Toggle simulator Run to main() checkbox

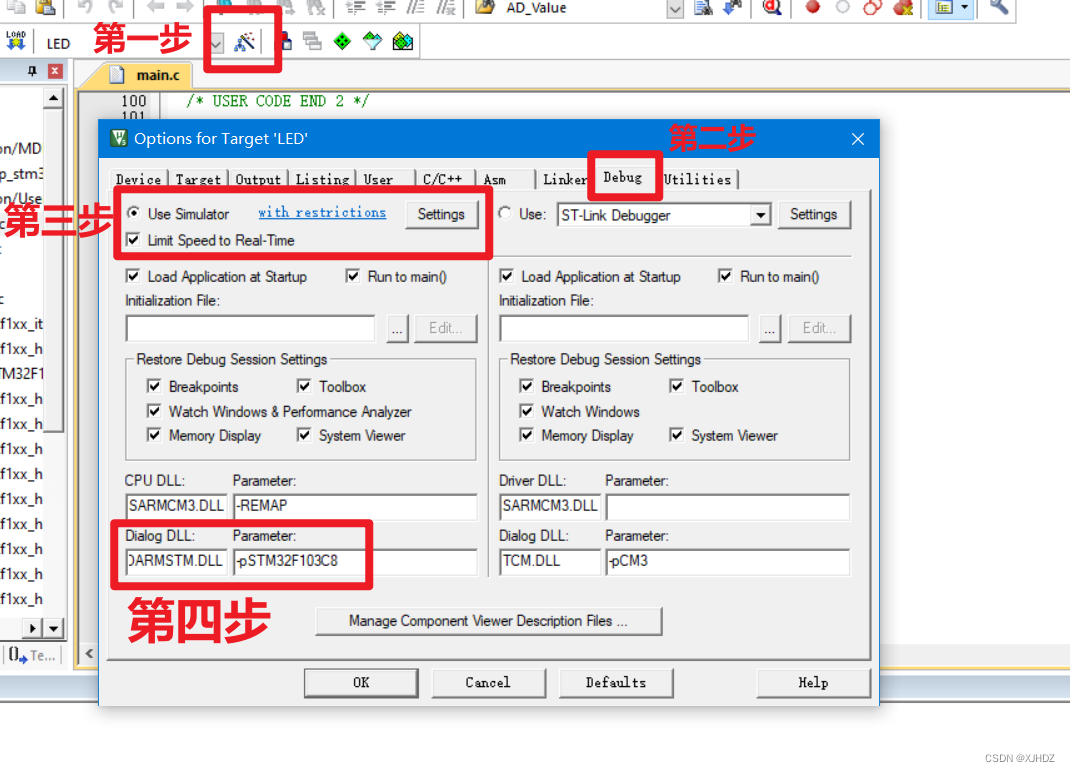[x=353, y=276]
